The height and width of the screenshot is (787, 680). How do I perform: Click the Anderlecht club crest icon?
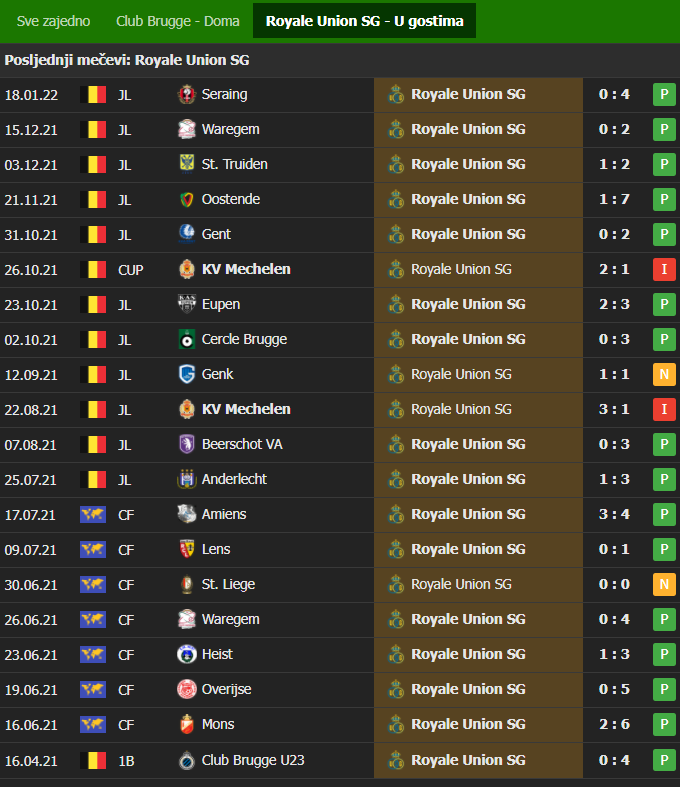click(x=187, y=479)
